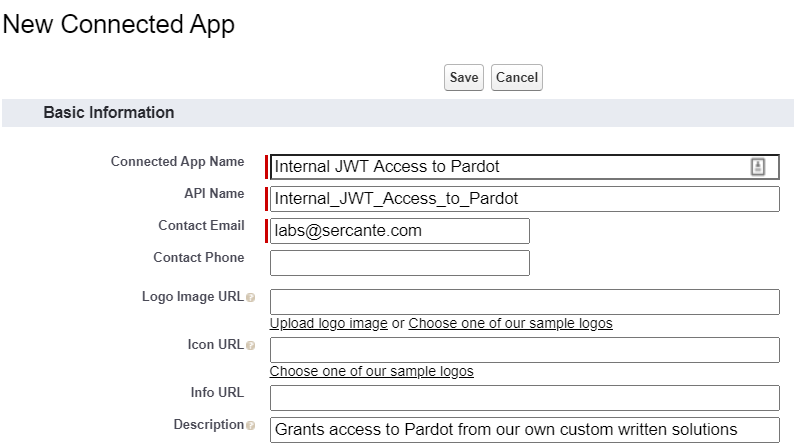Click the autofill icon in Connected App Name field

(758, 167)
